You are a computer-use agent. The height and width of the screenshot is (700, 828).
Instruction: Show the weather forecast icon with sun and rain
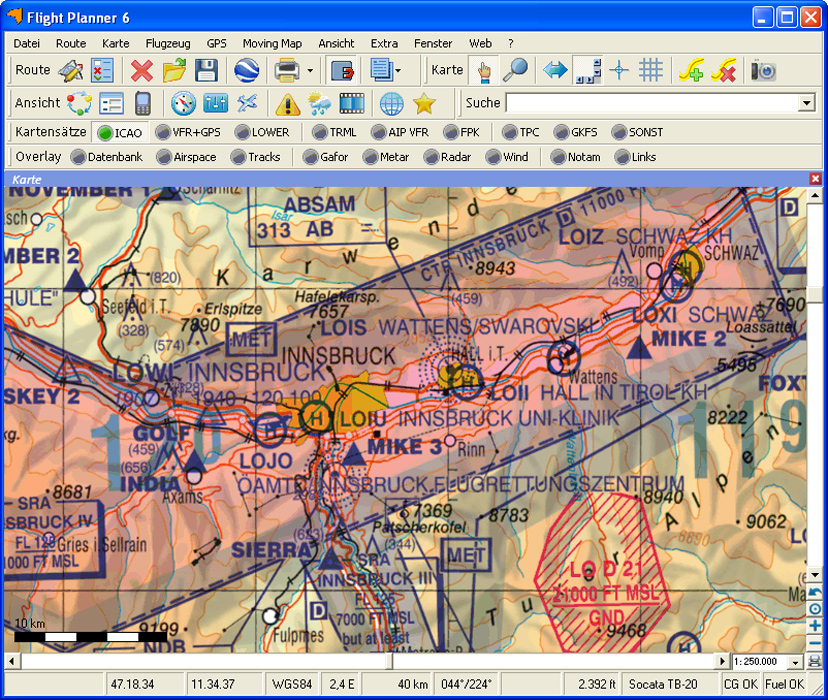point(321,103)
